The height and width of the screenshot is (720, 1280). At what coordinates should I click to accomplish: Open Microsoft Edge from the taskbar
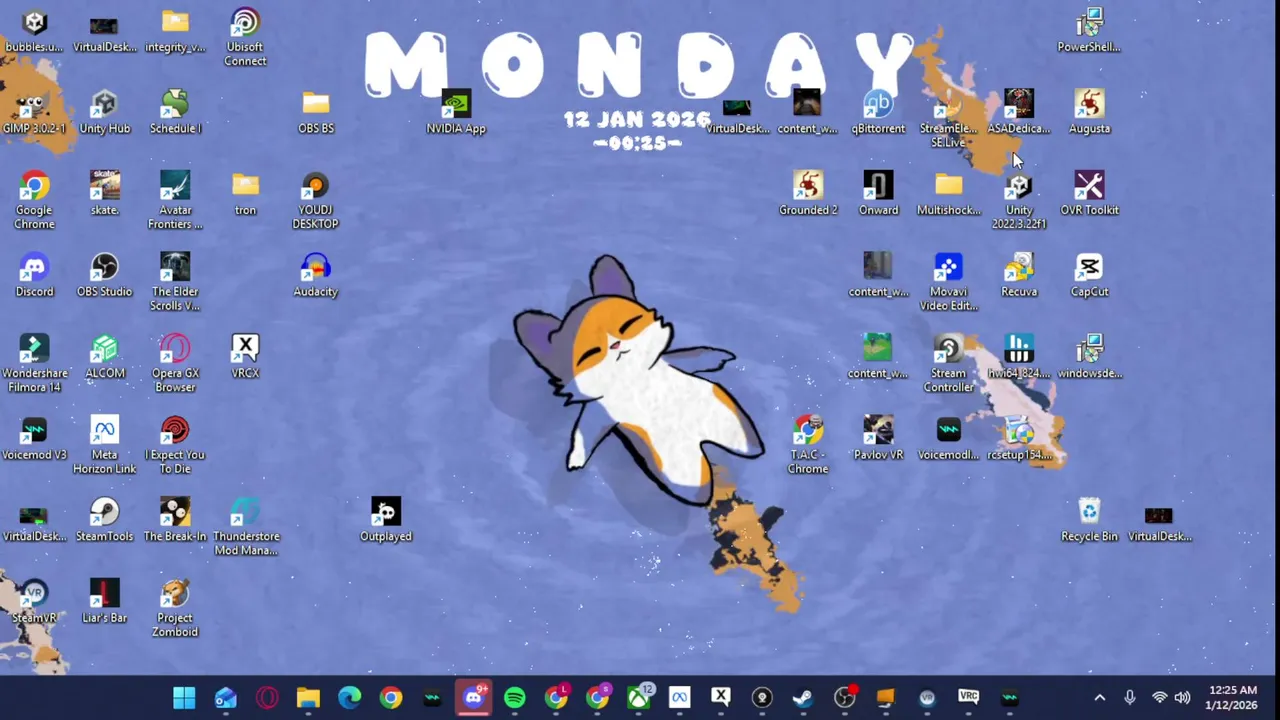(x=349, y=697)
